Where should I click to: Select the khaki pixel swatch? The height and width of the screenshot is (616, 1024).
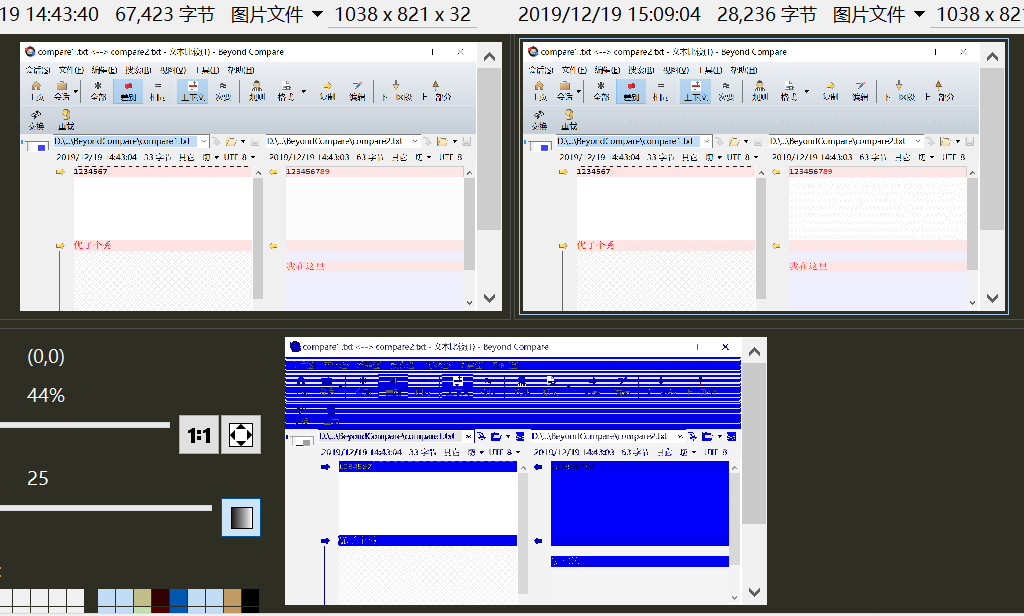pyautogui.click(x=142, y=598)
